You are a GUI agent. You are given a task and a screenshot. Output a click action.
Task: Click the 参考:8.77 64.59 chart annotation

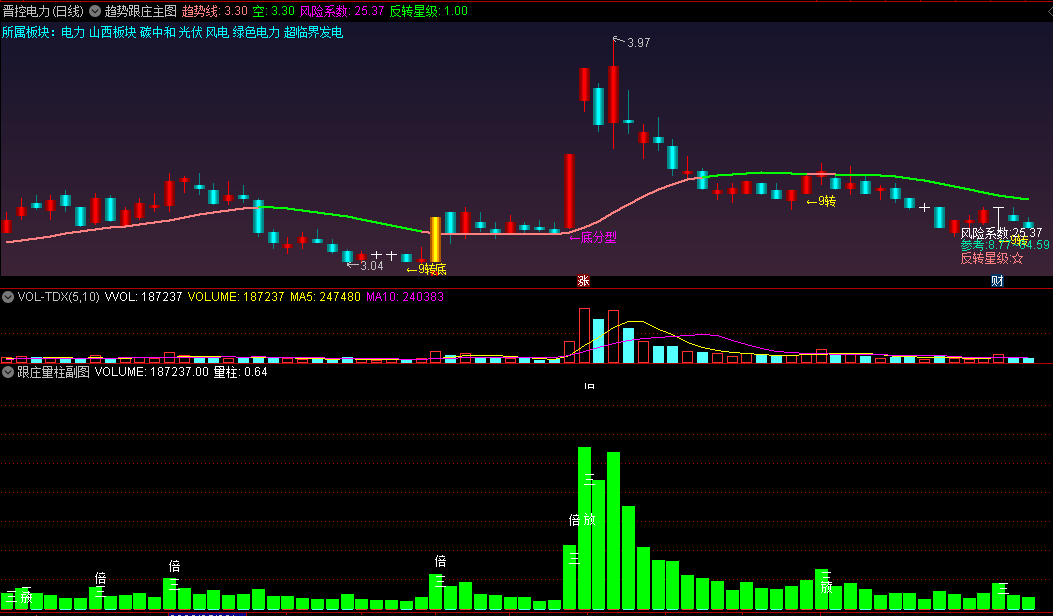coord(1005,245)
